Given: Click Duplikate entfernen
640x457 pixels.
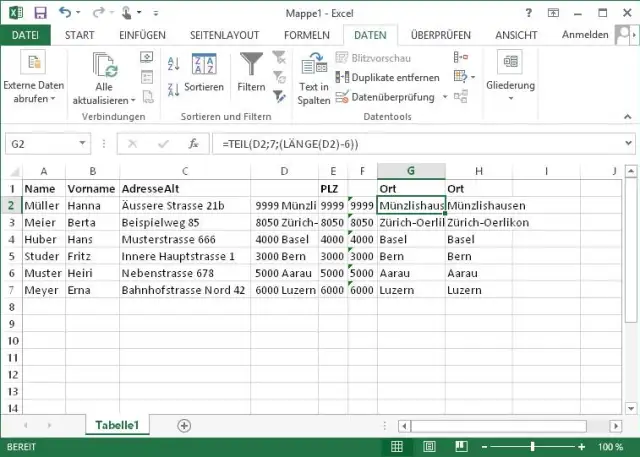Looking at the screenshot, I should click(x=388, y=77).
